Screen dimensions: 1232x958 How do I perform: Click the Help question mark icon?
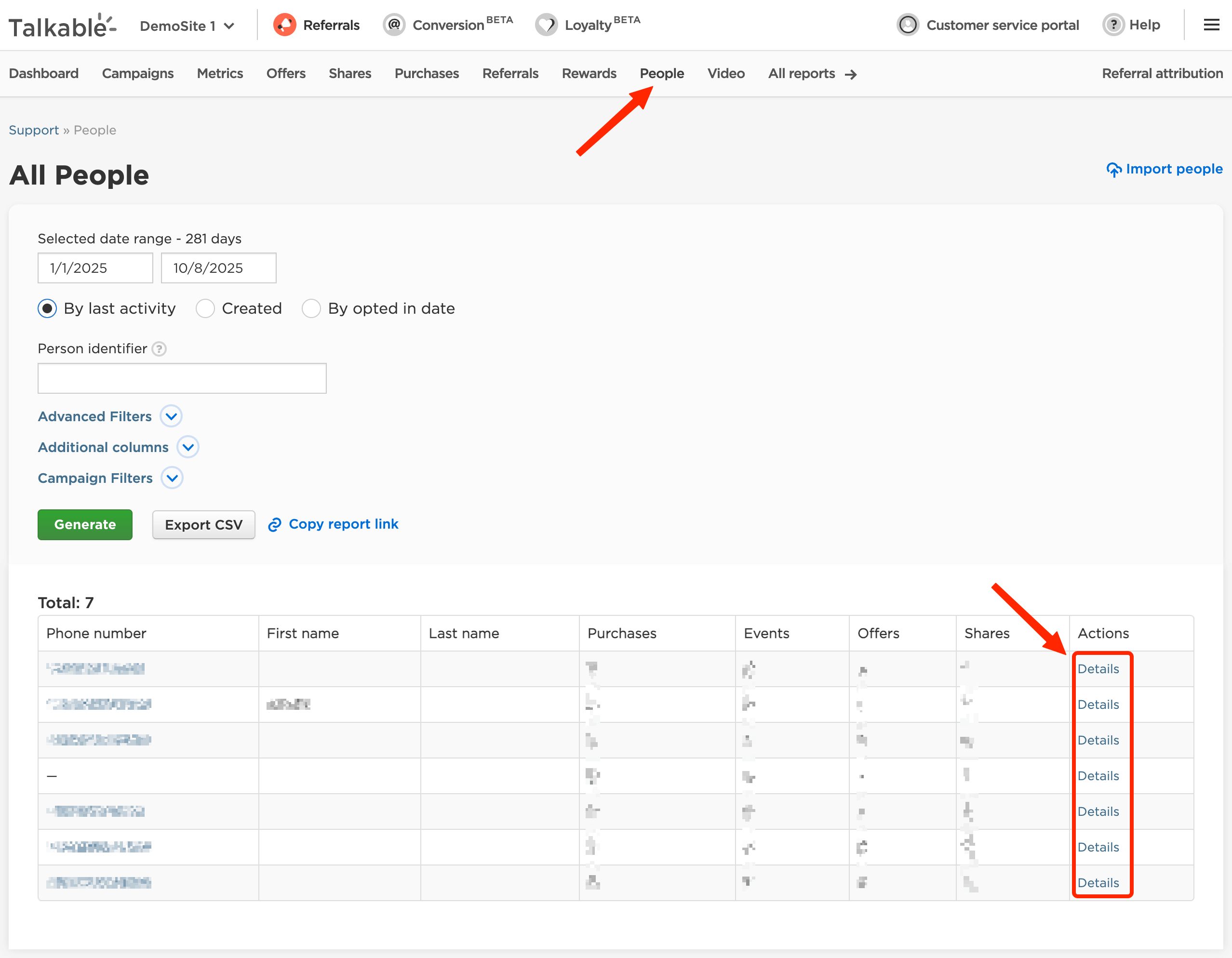pyautogui.click(x=1113, y=25)
